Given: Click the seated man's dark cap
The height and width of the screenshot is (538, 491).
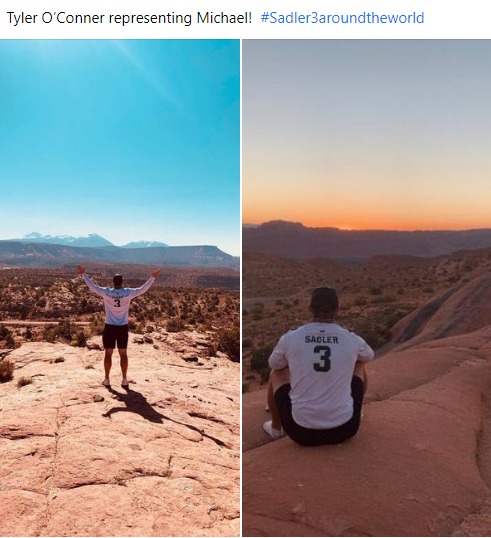Looking at the screenshot, I should pos(324,300).
